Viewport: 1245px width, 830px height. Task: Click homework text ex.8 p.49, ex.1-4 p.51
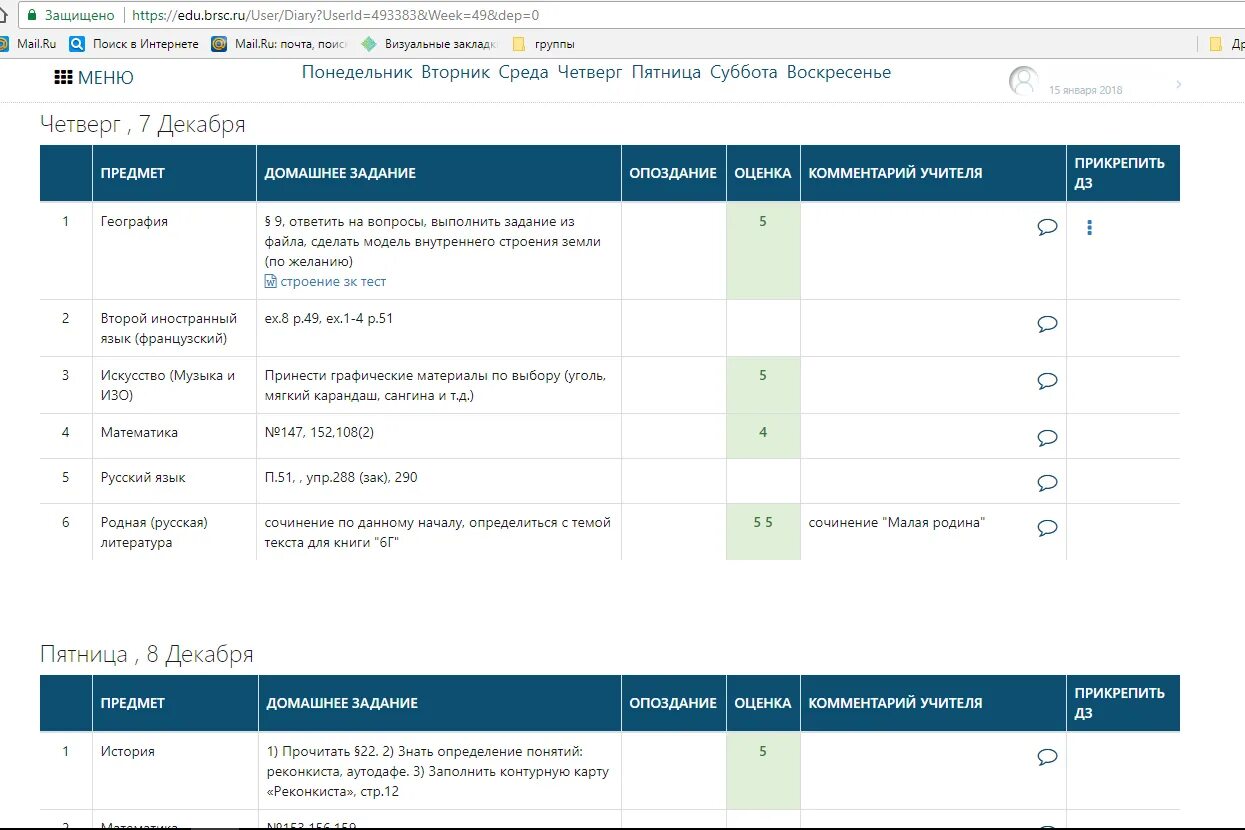(330, 318)
